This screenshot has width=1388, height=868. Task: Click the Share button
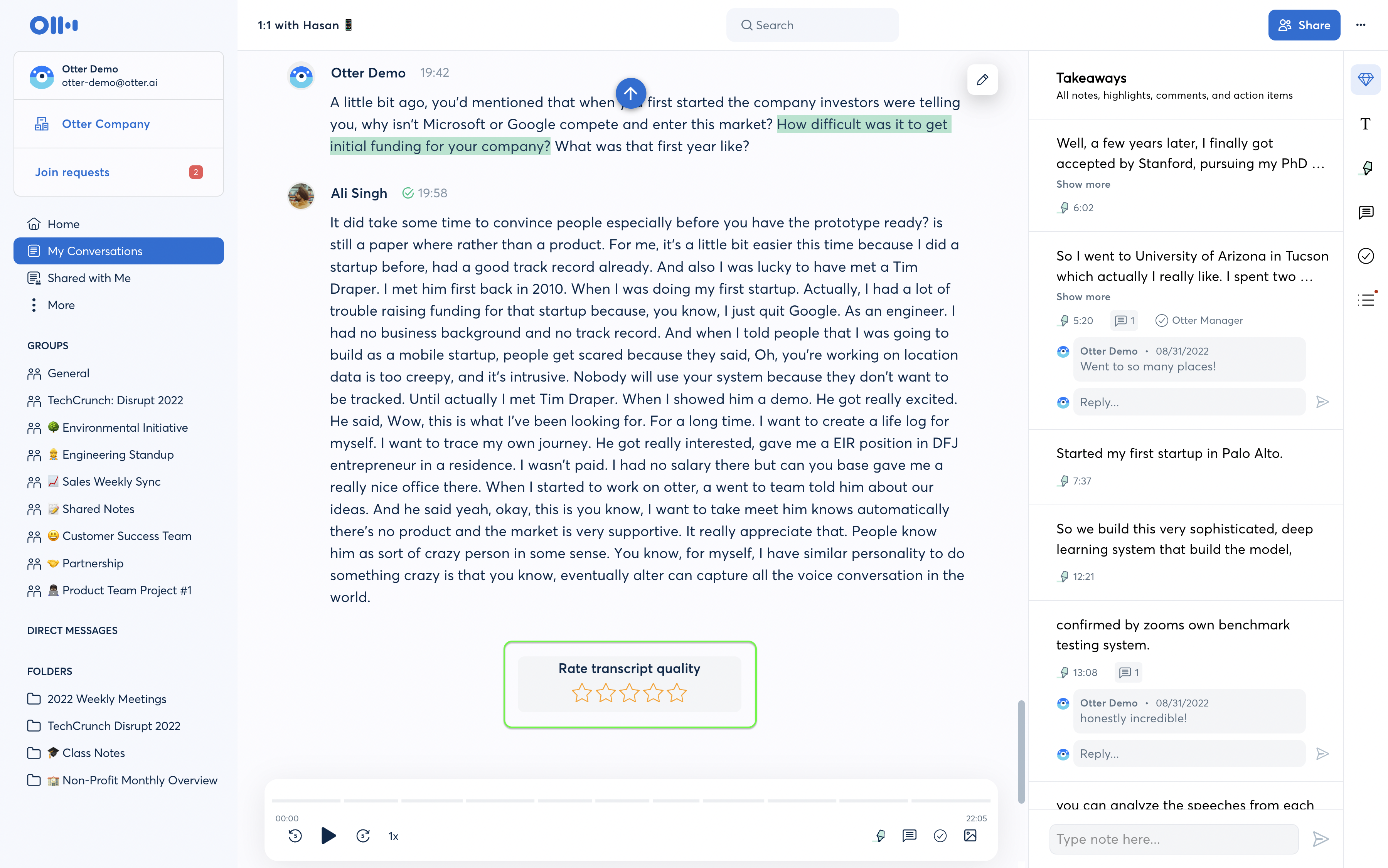(1304, 25)
